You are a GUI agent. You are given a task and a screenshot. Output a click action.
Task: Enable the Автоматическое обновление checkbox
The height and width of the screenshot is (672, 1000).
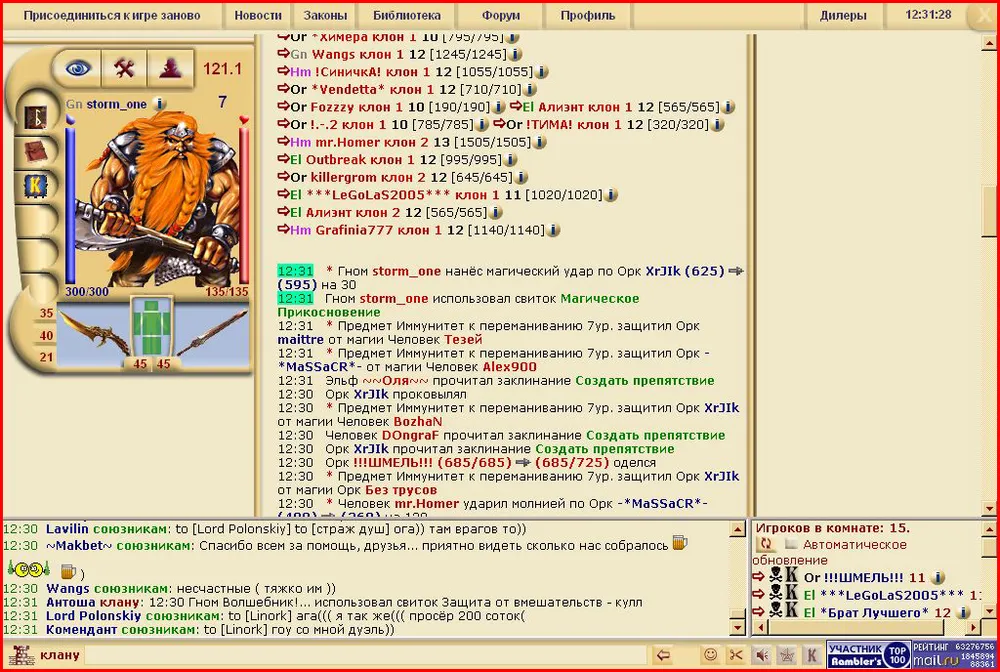(x=791, y=545)
